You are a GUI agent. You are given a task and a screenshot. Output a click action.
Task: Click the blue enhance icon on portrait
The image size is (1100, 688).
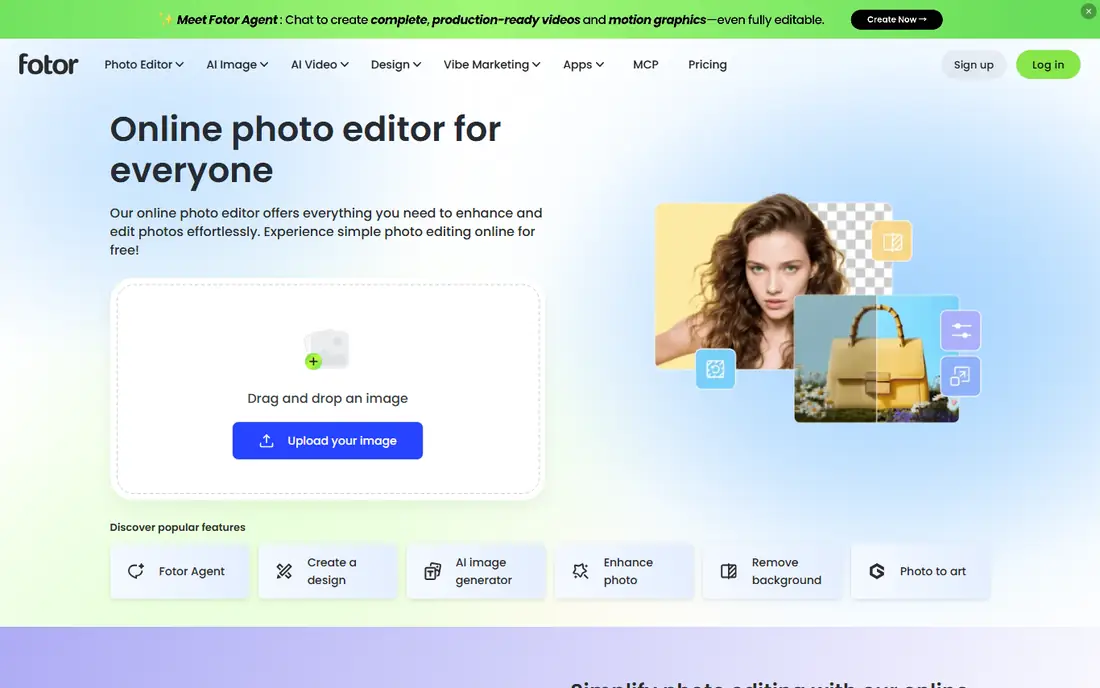click(x=716, y=369)
